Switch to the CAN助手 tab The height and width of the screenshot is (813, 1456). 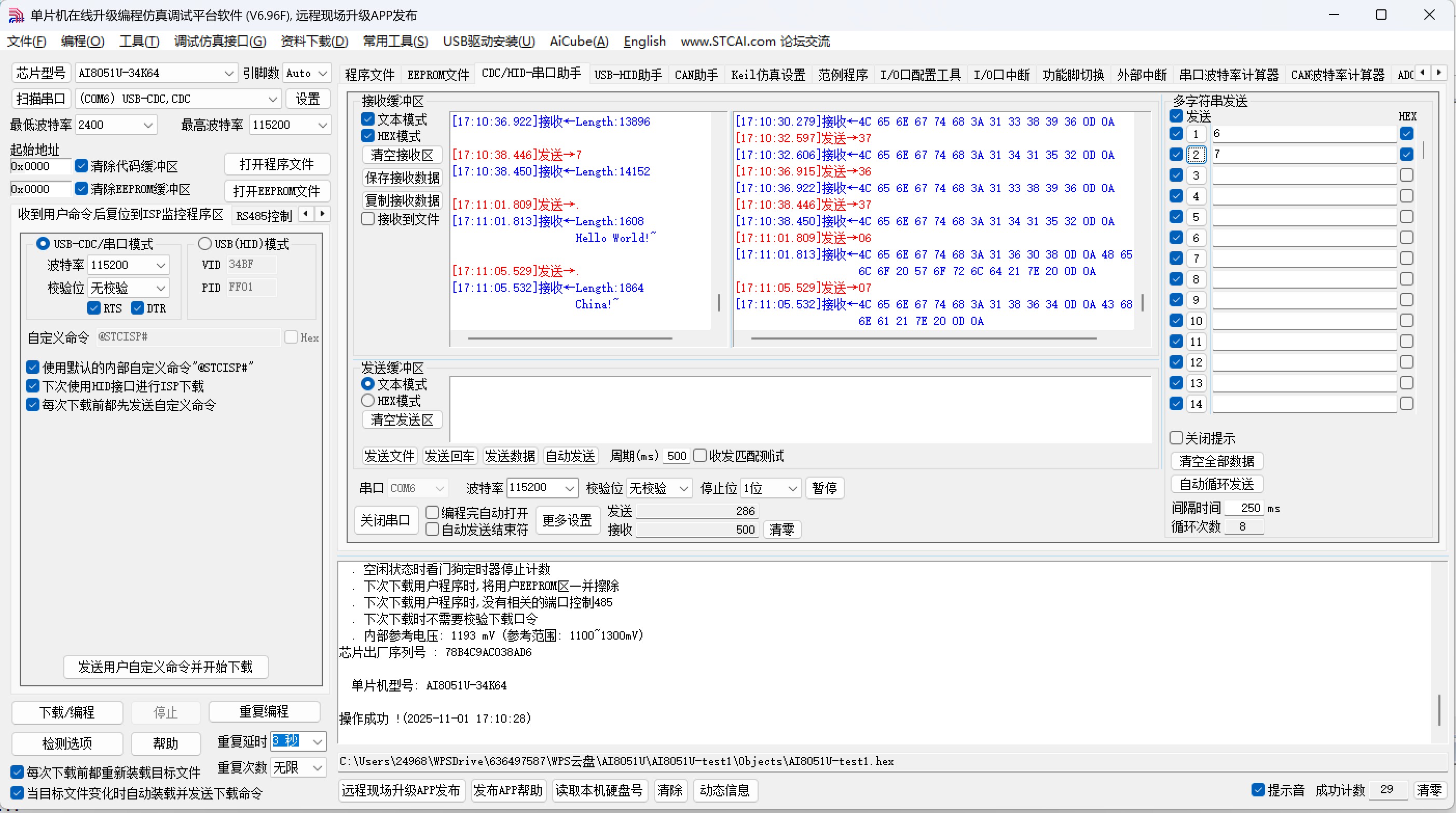tap(696, 74)
